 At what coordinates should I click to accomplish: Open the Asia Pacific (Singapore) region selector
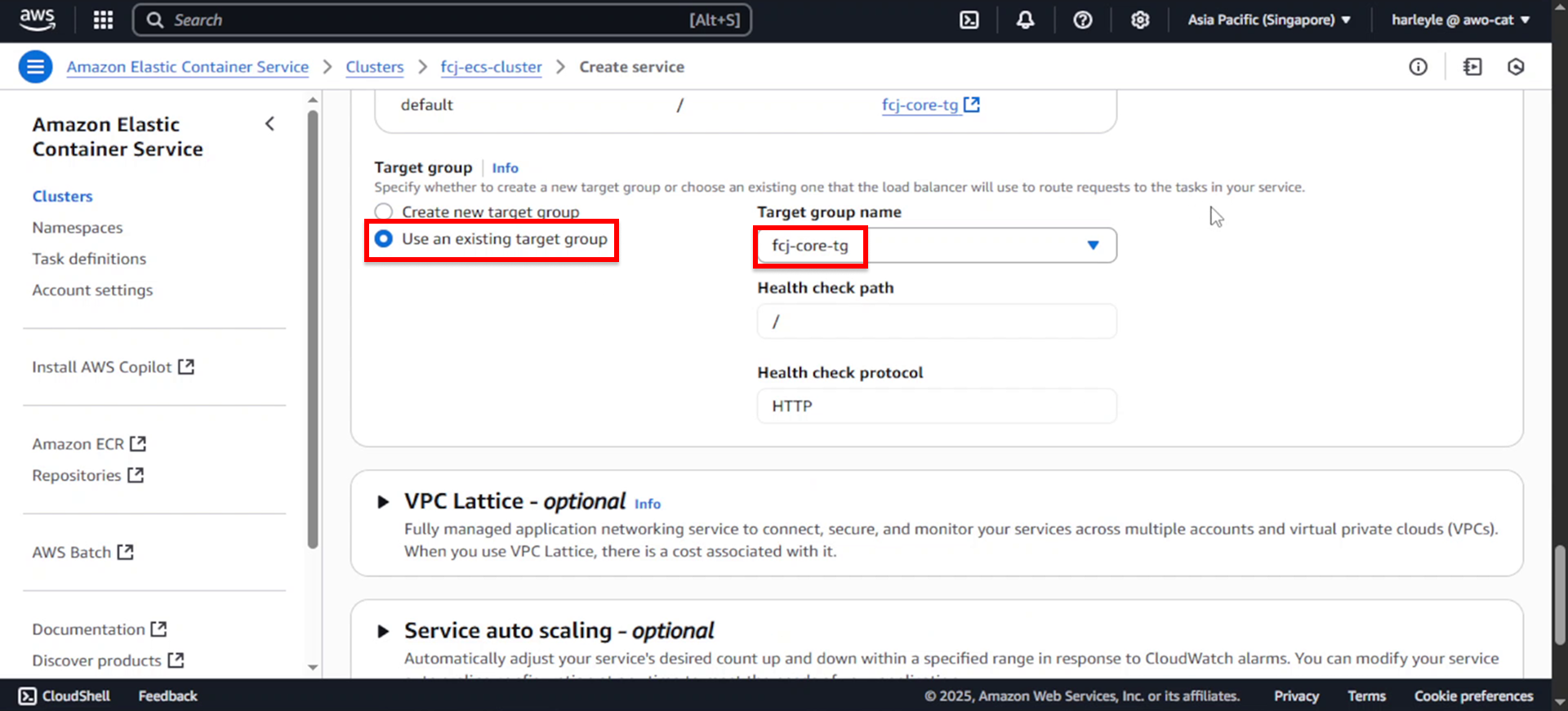(x=1269, y=20)
